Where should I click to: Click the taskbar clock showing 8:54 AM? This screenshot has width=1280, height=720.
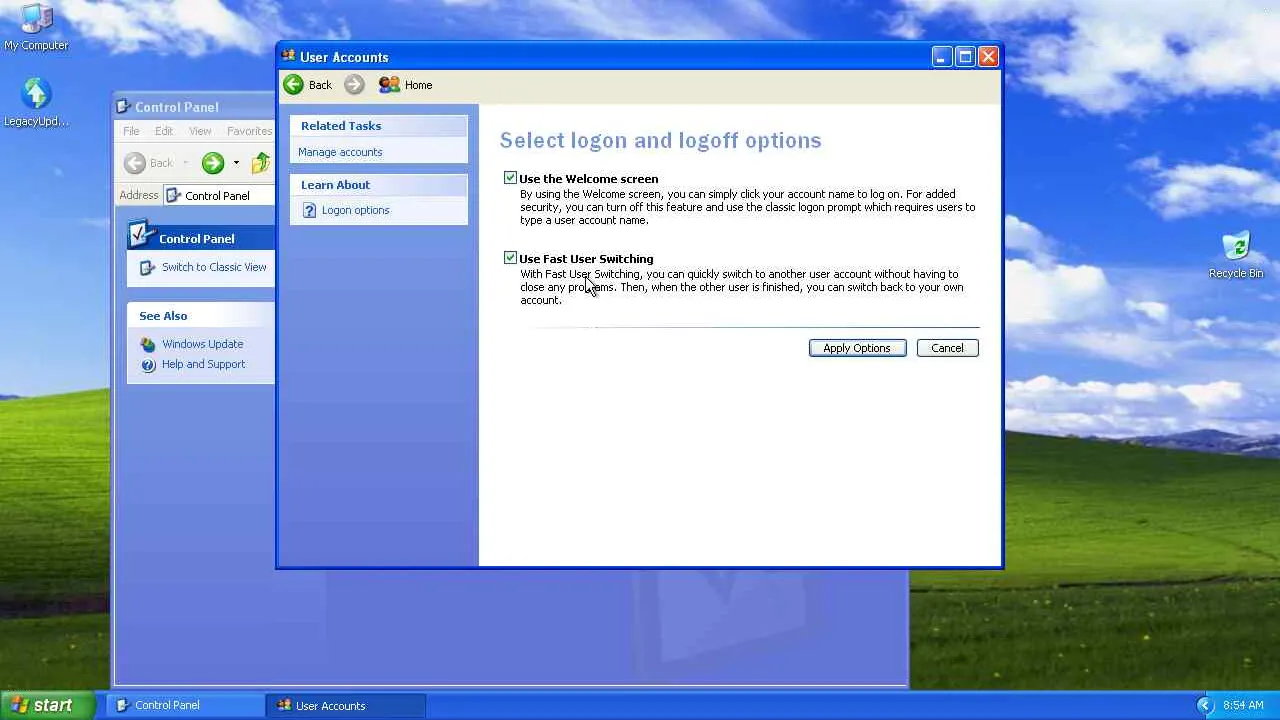coord(1243,705)
